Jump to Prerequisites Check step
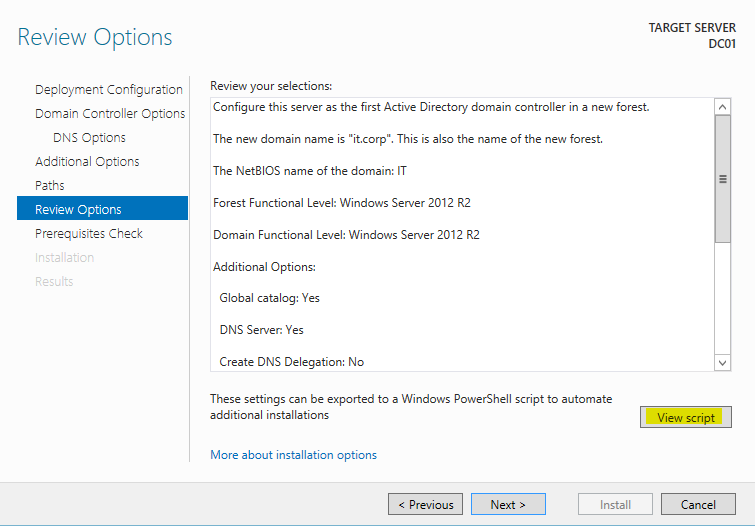 pyautogui.click(x=89, y=234)
